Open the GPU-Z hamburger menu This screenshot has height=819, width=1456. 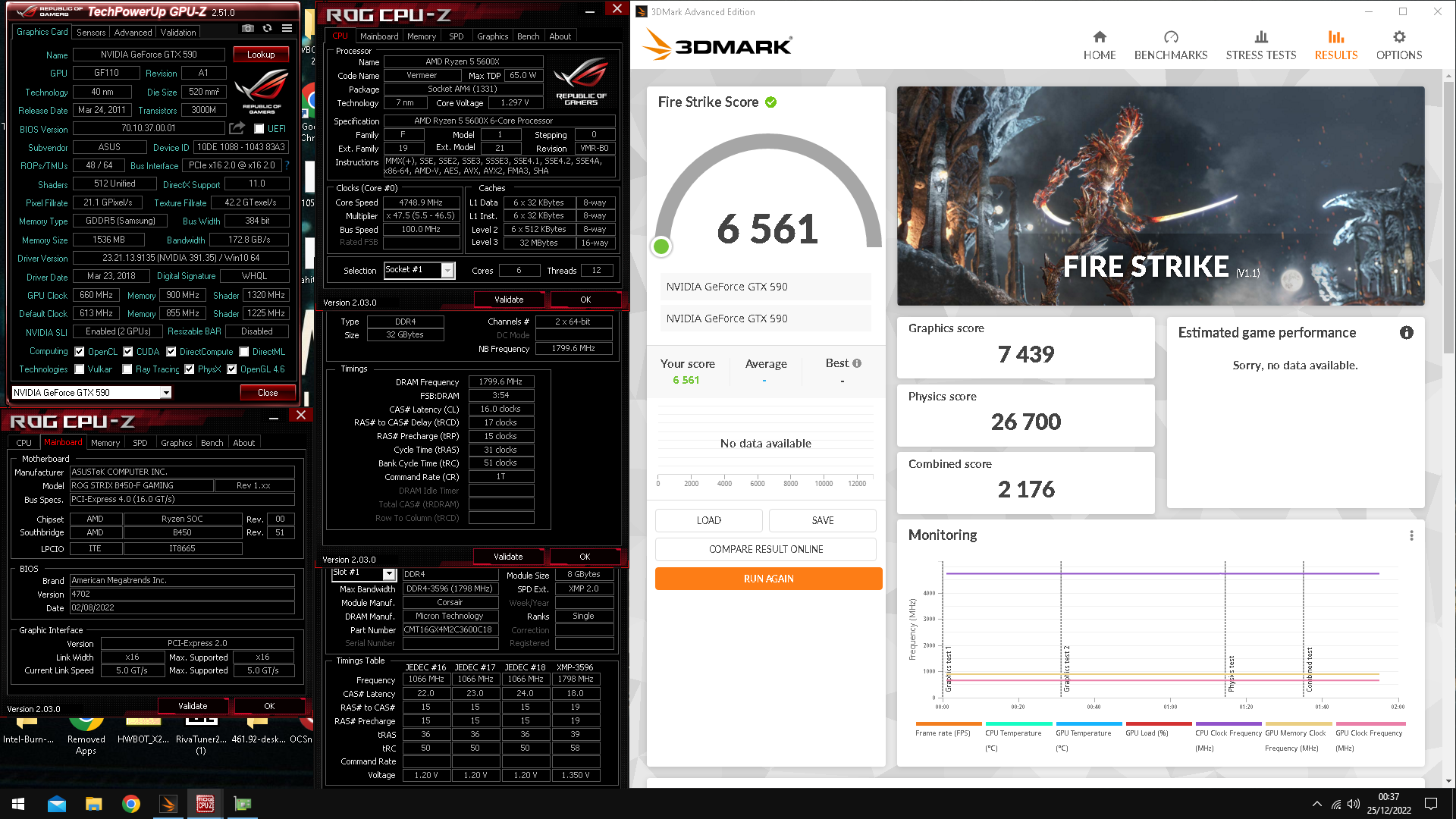point(287,28)
